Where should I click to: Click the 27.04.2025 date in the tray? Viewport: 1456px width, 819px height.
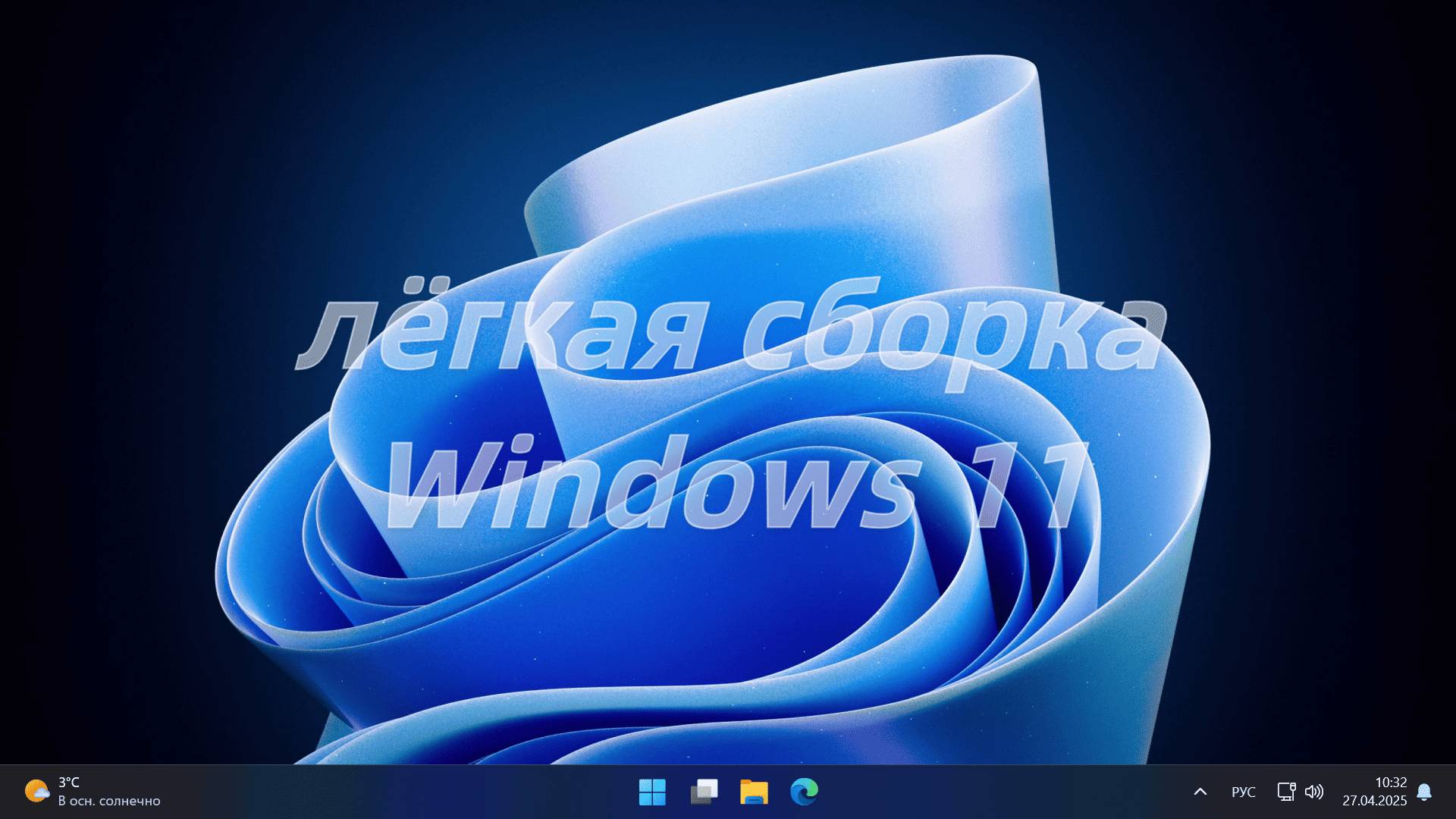1374,801
